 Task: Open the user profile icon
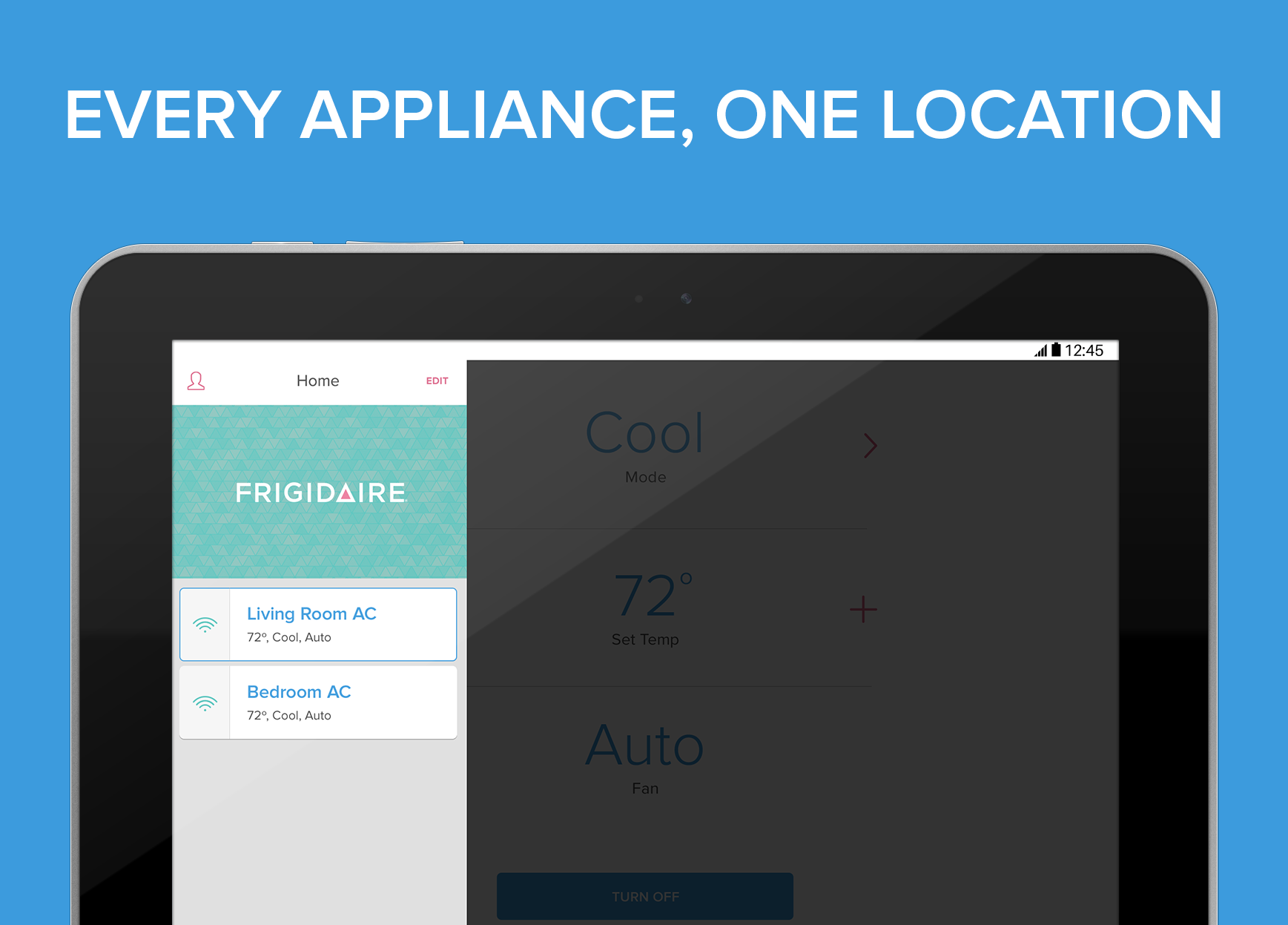196,381
